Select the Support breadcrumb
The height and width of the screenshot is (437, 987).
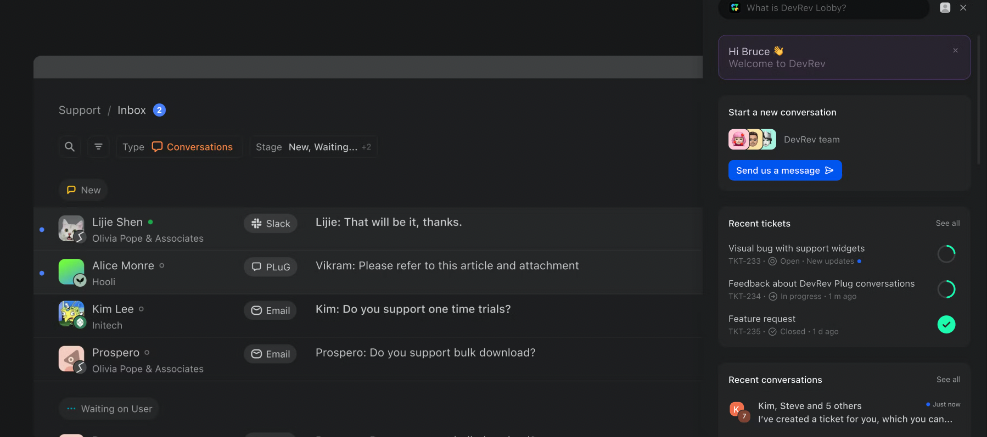79,110
